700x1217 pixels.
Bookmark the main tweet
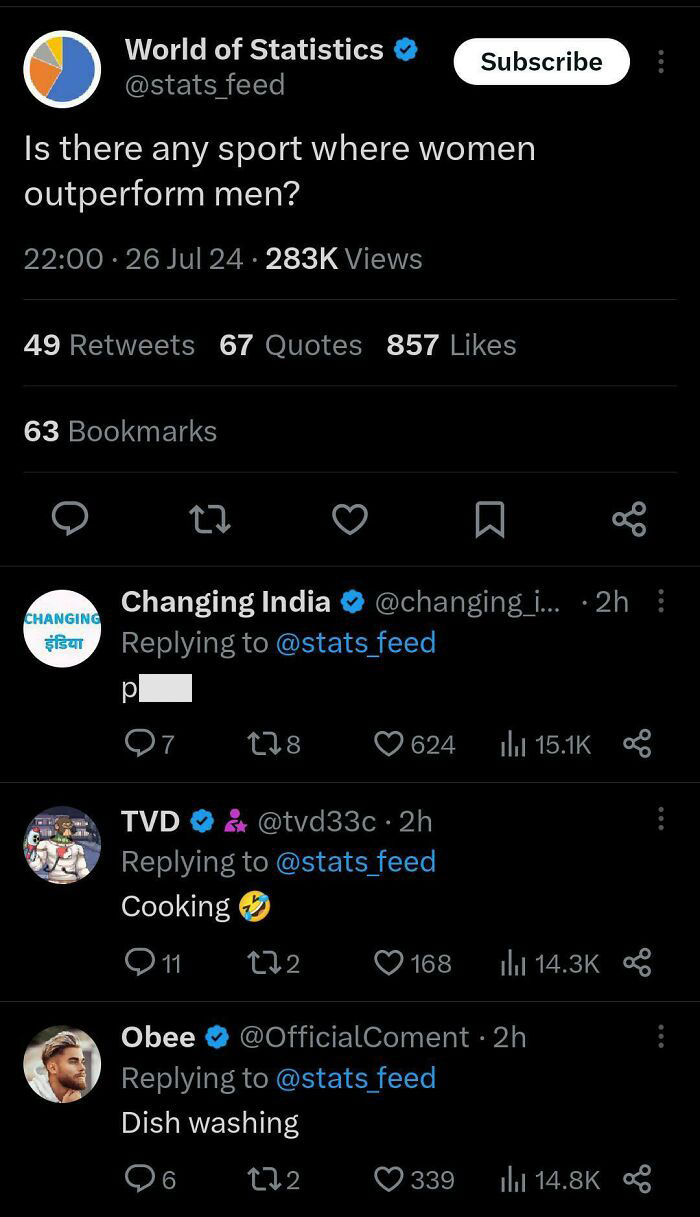[489, 519]
